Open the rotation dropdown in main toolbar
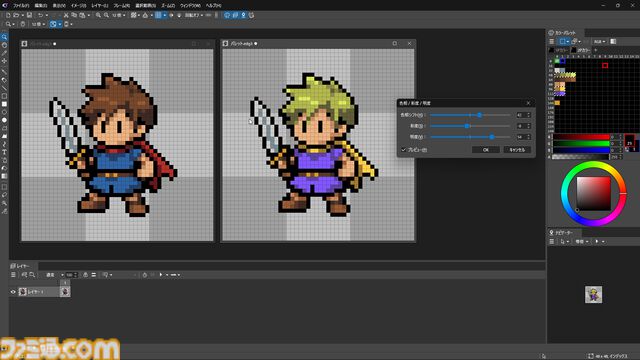Screen dimensions: 640x360 point(194,15)
